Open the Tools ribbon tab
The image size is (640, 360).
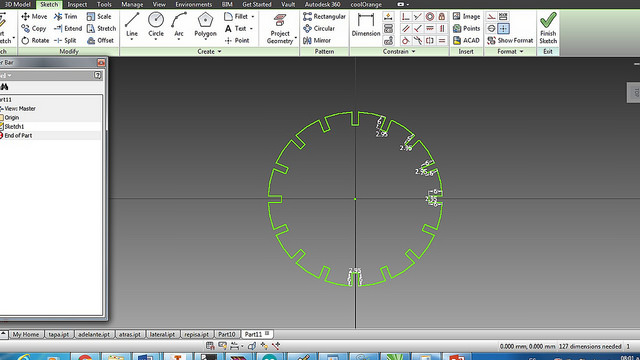tap(104, 4)
